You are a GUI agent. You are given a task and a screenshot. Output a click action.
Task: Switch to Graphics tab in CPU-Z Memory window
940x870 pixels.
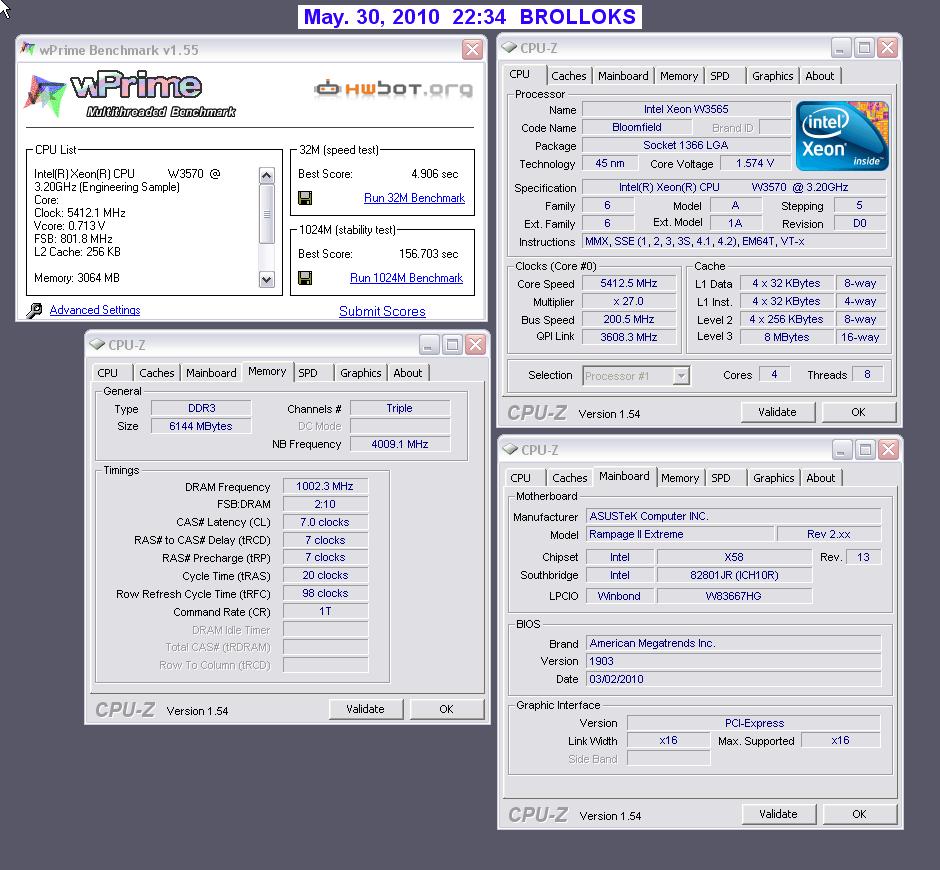coord(360,373)
